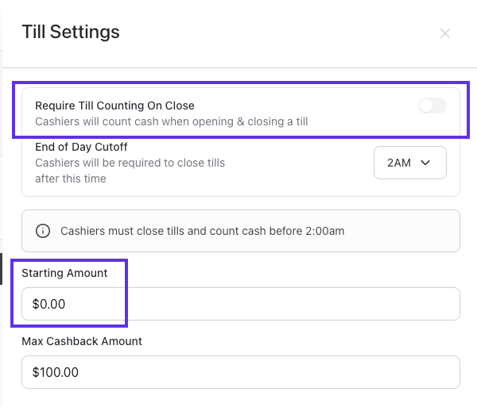
Task: Click the Max Cashback Amount label
Action: click(x=82, y=341)
